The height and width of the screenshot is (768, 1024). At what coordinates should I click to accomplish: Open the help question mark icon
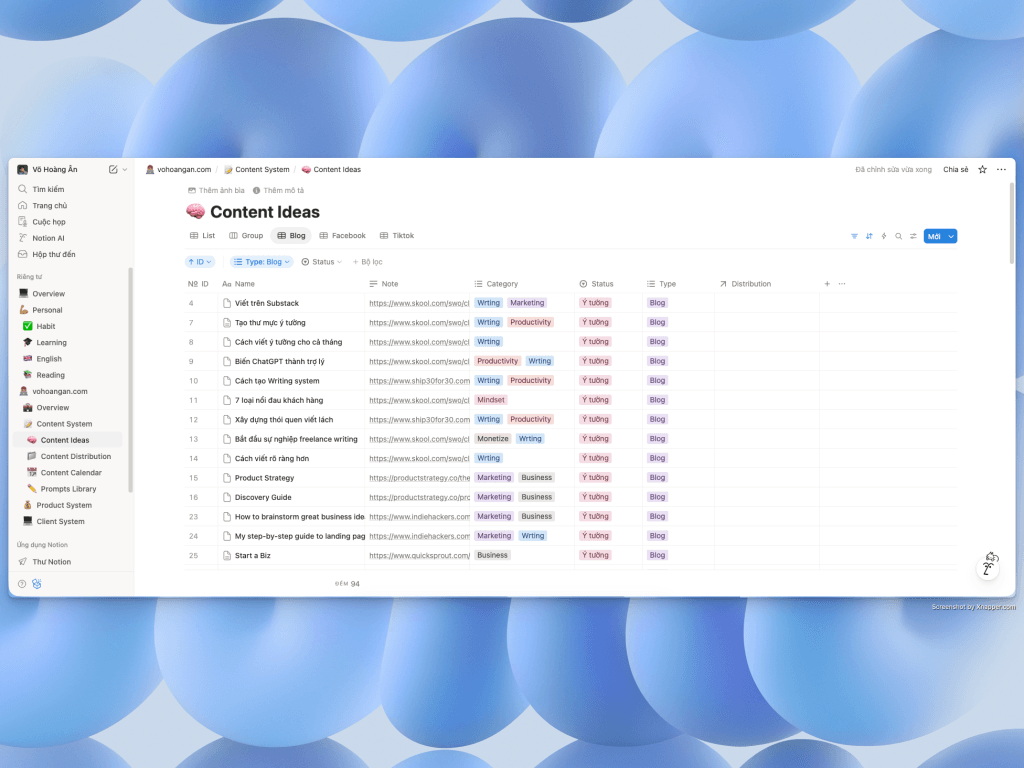22,584
